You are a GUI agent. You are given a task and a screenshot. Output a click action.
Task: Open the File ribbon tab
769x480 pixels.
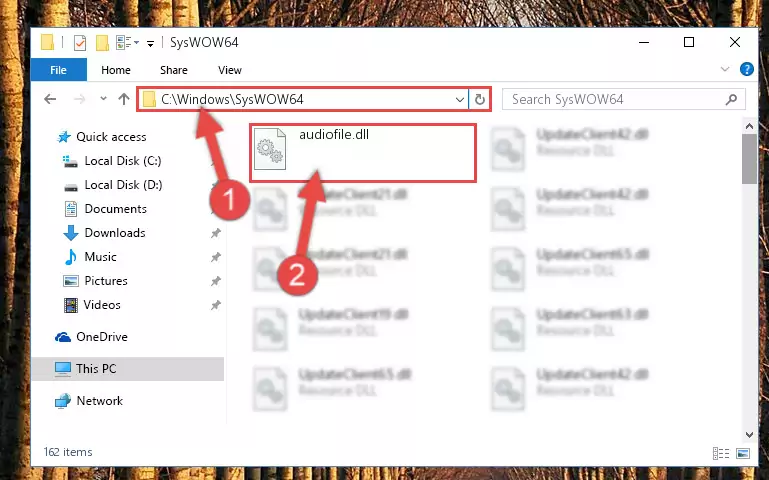pyautogui.click(x=58, y=70)
